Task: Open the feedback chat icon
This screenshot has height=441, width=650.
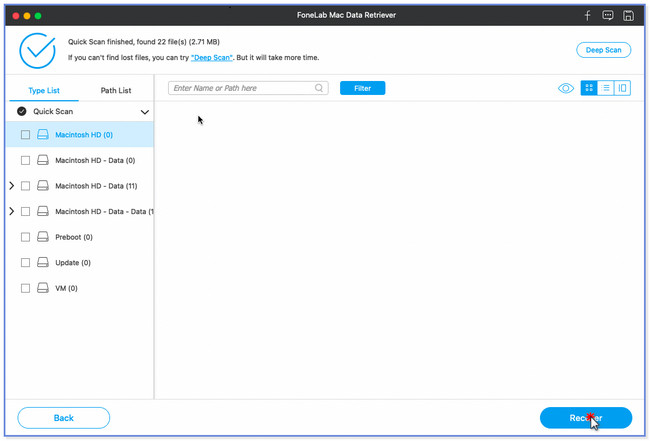Action: pyautogui.click(x=608, y=16)
